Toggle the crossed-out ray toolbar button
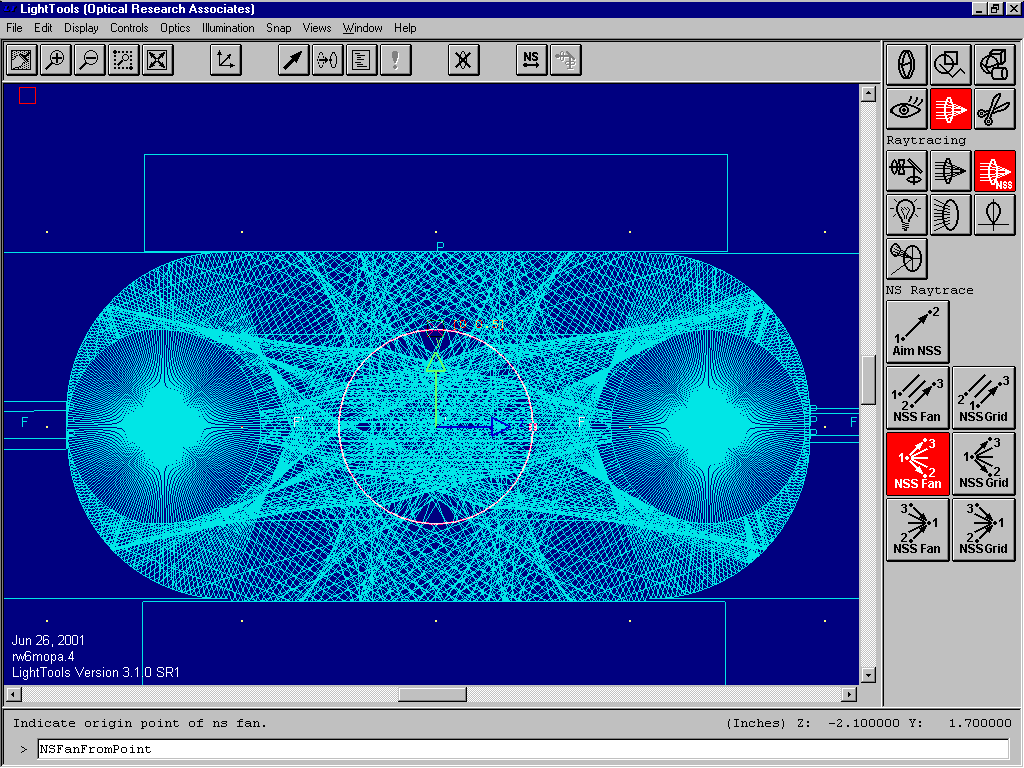Viewport: 1024px width, 768px height. coord(462,60)
